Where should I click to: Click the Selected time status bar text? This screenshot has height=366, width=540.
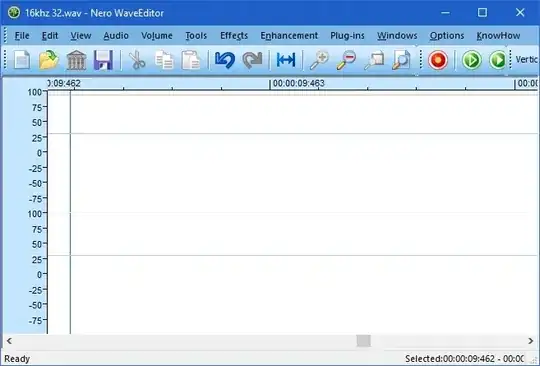465,359
